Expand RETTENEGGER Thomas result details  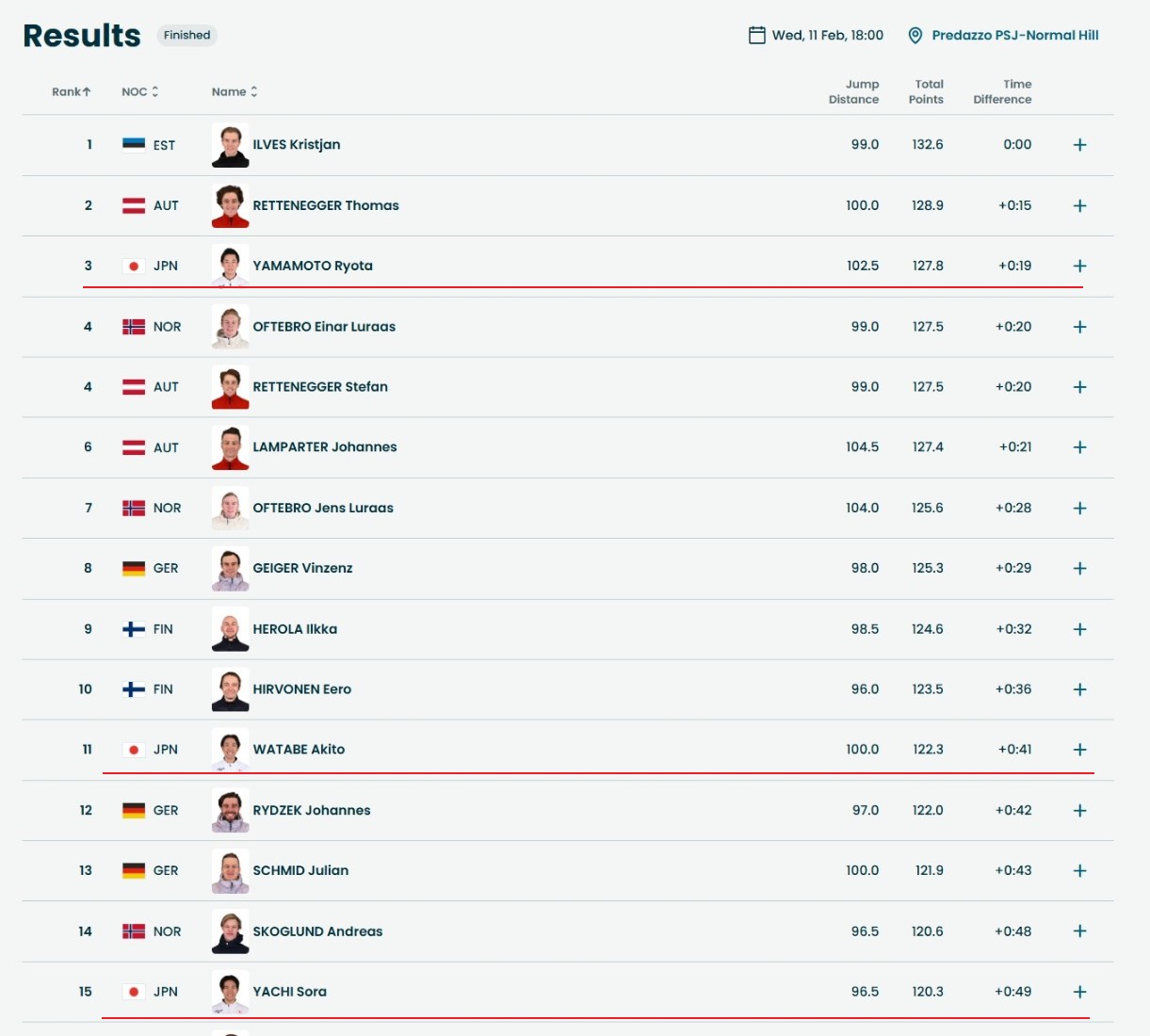tap(1079, 205)
